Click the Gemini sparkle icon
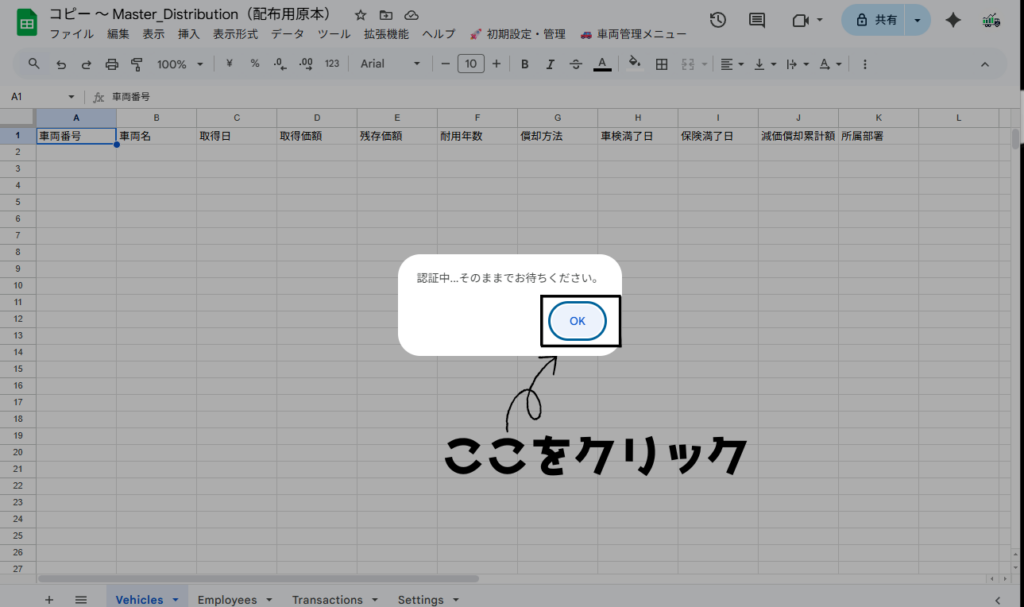Screen dimensions: 1024x607 (x=953, y=20)
